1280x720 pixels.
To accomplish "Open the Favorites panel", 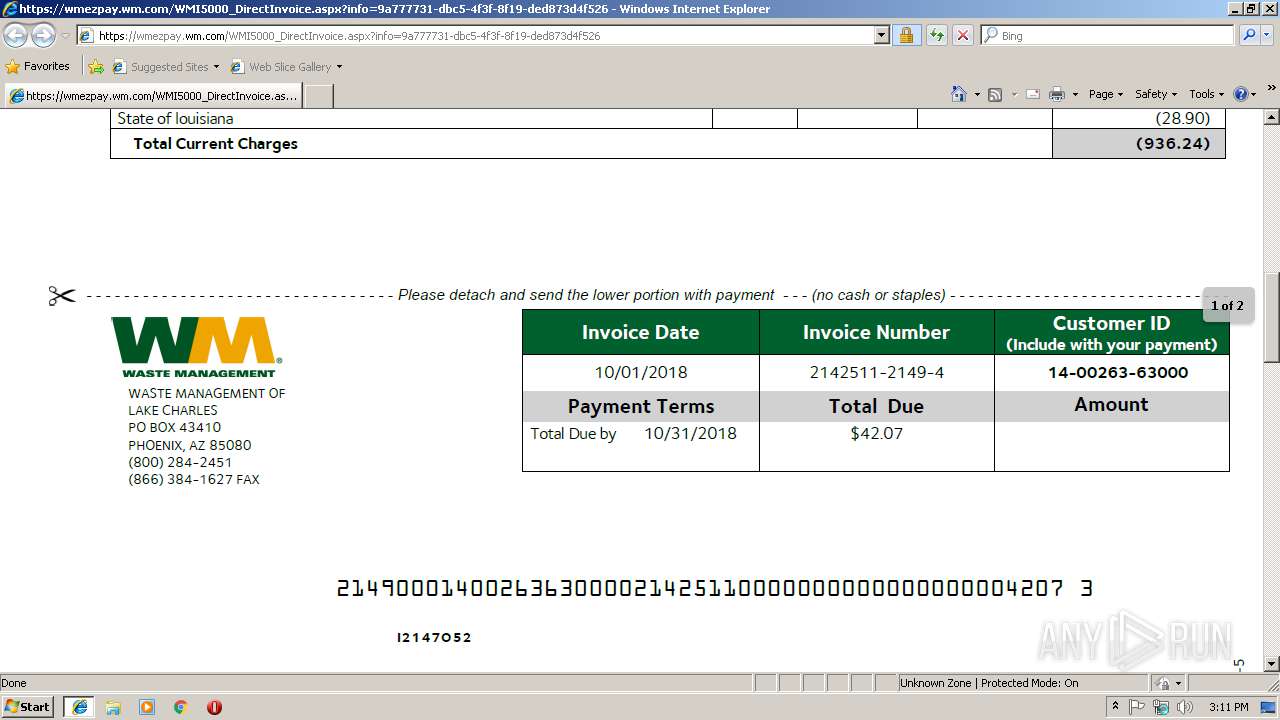I will [38, 67].
